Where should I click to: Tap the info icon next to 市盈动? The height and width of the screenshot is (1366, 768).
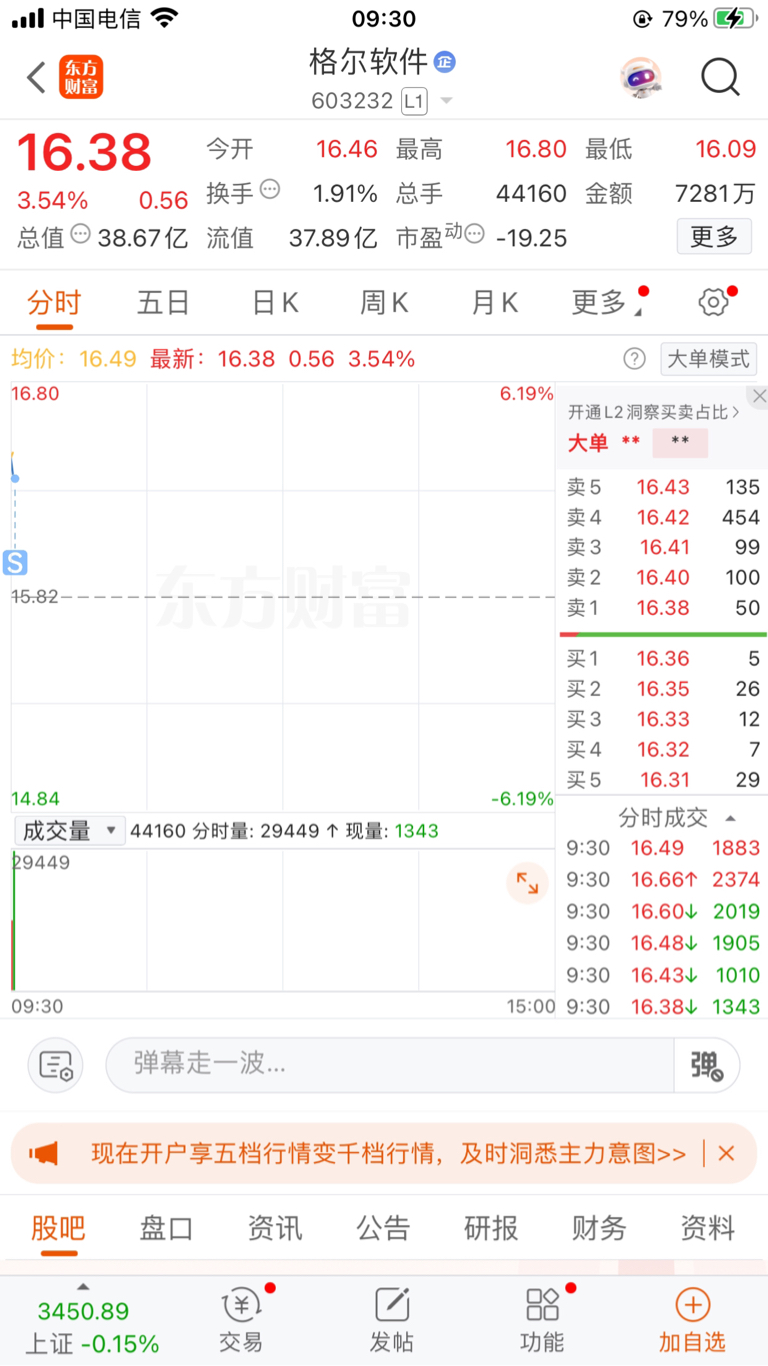click(x=474, y=234)
